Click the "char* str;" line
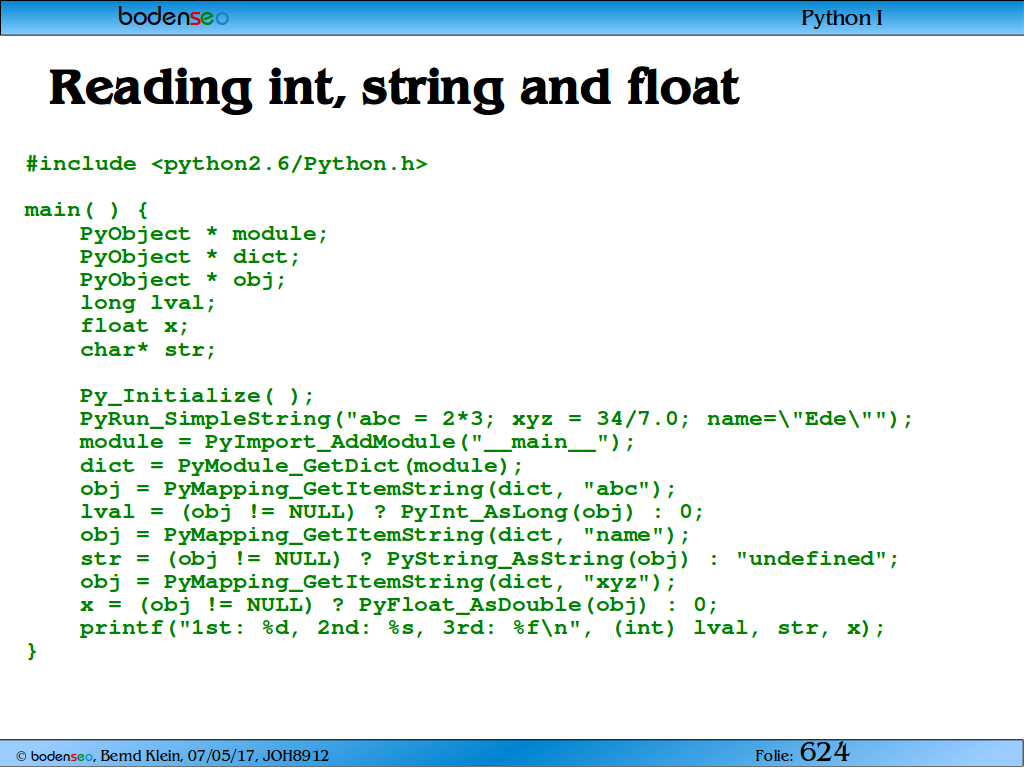This screenshot has height=768, width=1024. [x=148, y=349]
